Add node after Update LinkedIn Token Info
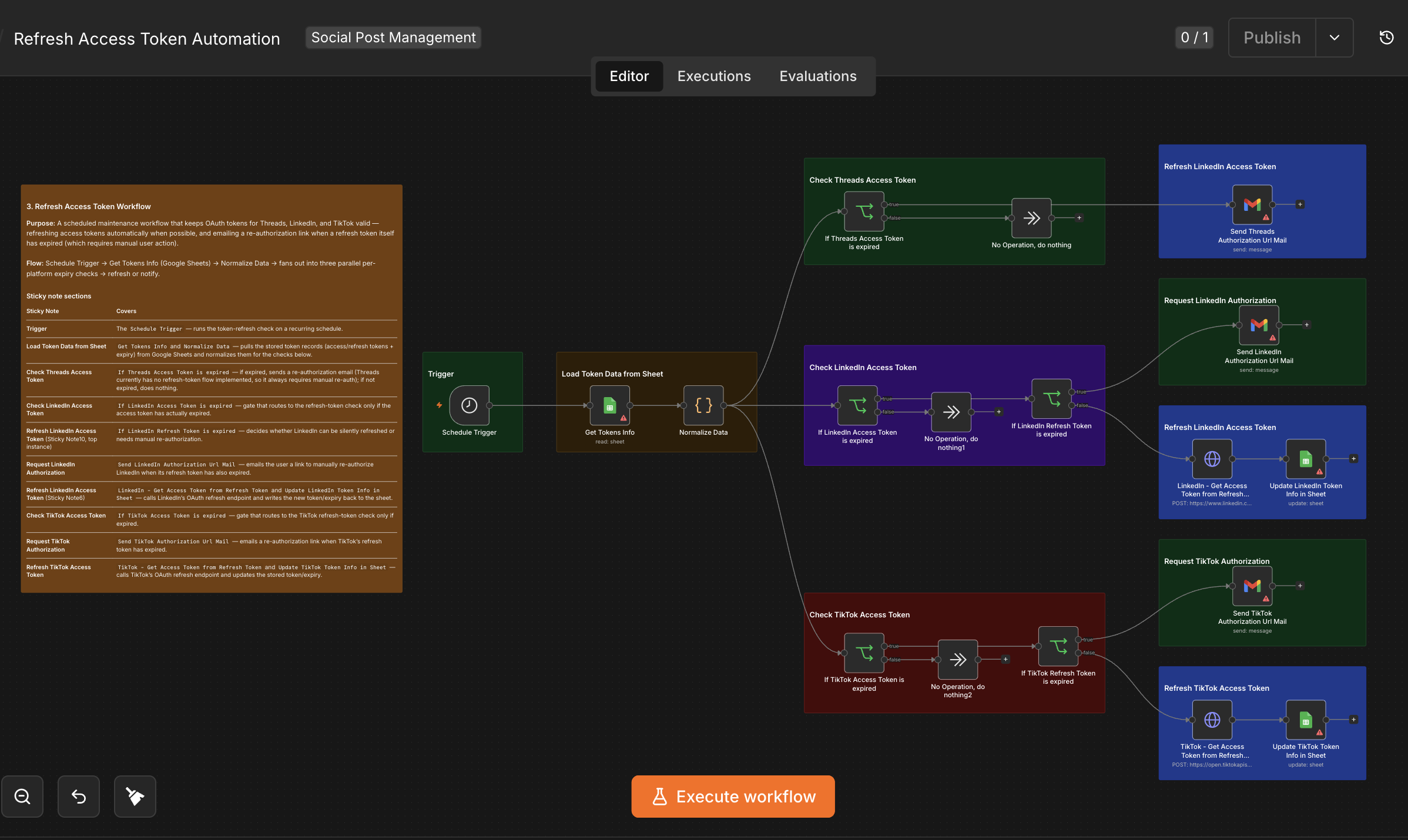The height and width of the screenshot is (840, 1408). click(1353, 459)
